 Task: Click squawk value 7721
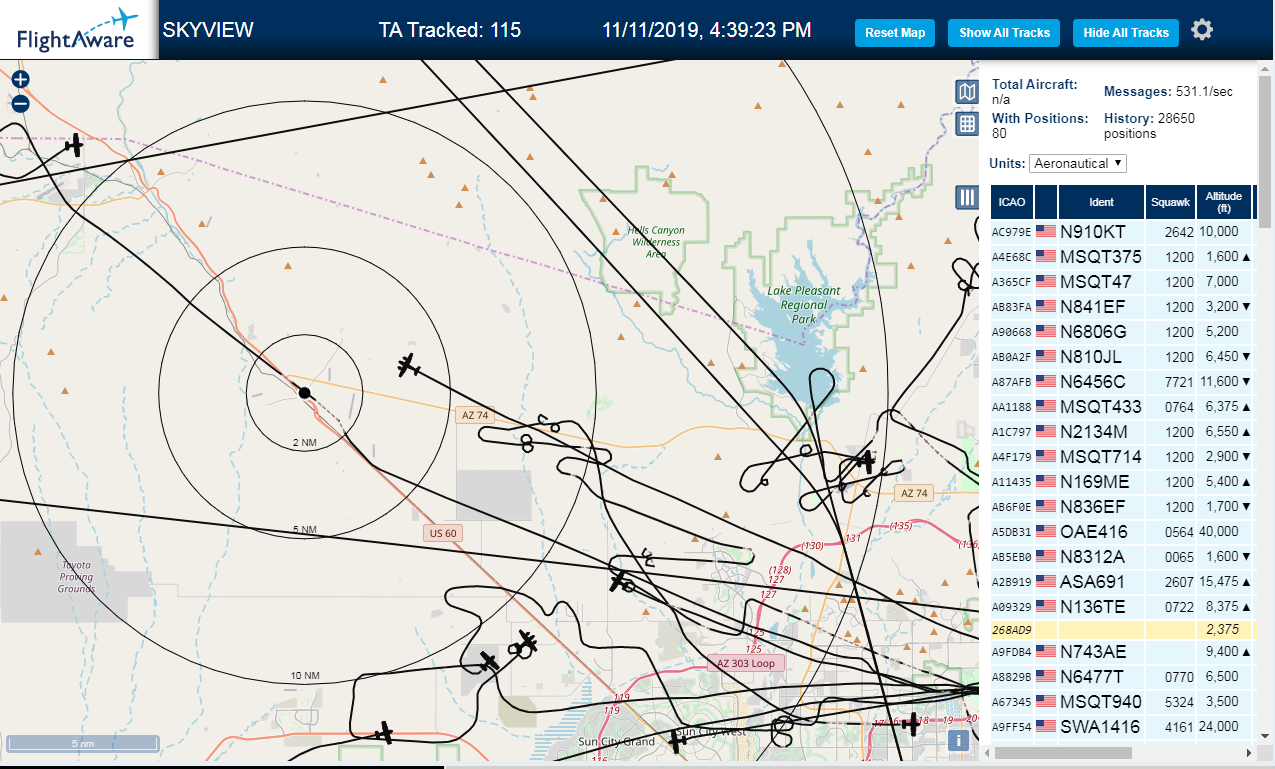point(1180,382)
